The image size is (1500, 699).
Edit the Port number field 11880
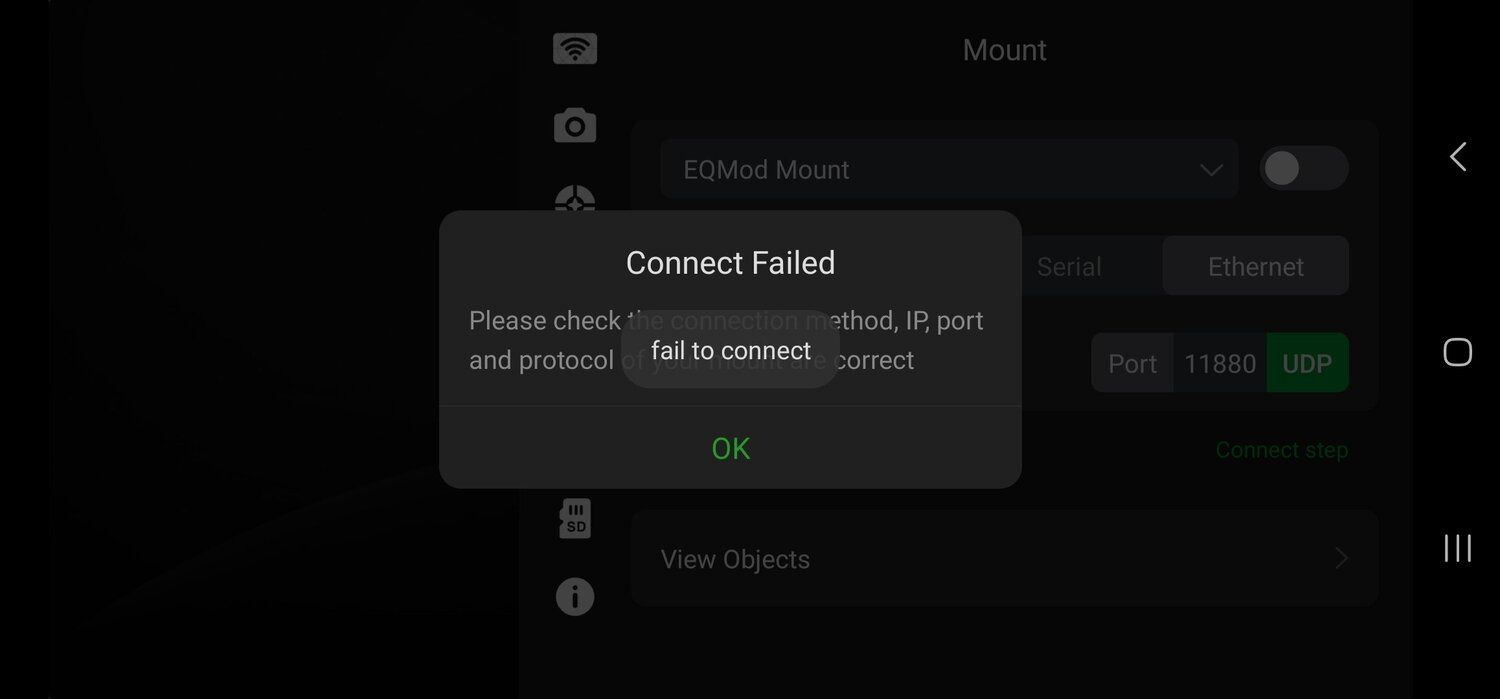(1220, 363)
